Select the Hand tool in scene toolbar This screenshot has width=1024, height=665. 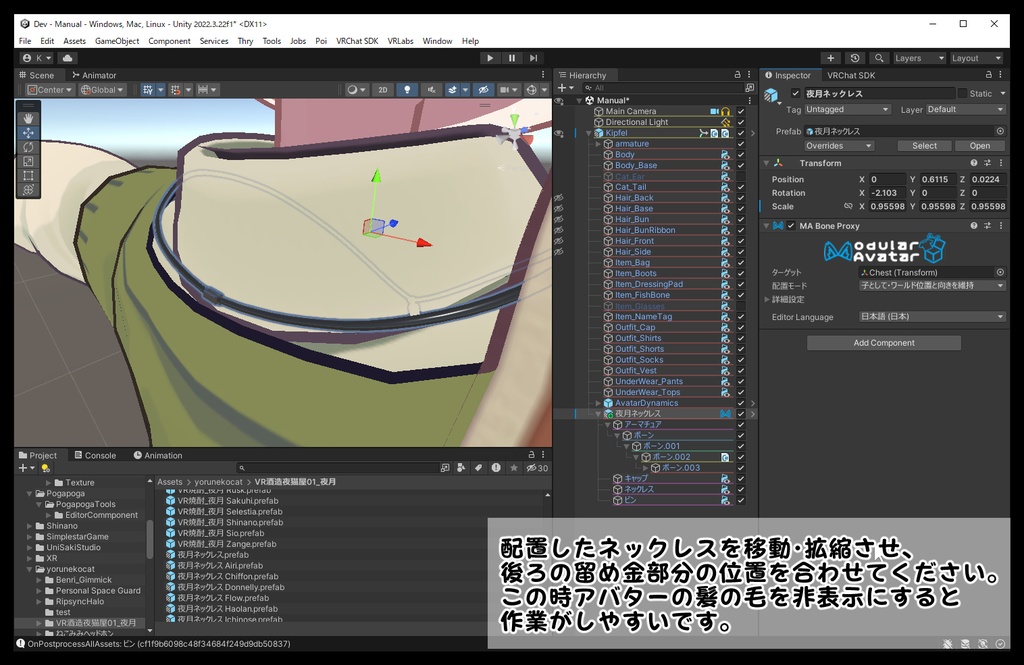tap(28, 119)
